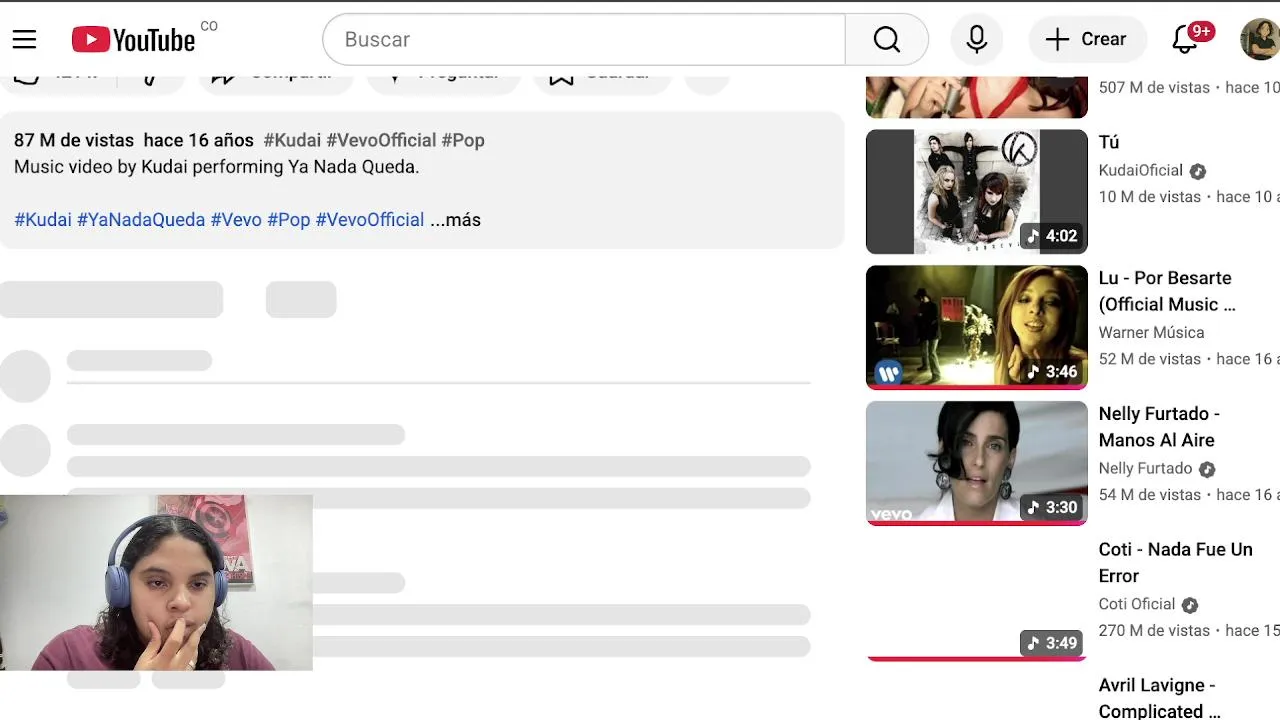Screen dimensions: 1280x720
Task: Open the Tú video thumbnail
Action: pyautogui.click(x=976, y=192)
